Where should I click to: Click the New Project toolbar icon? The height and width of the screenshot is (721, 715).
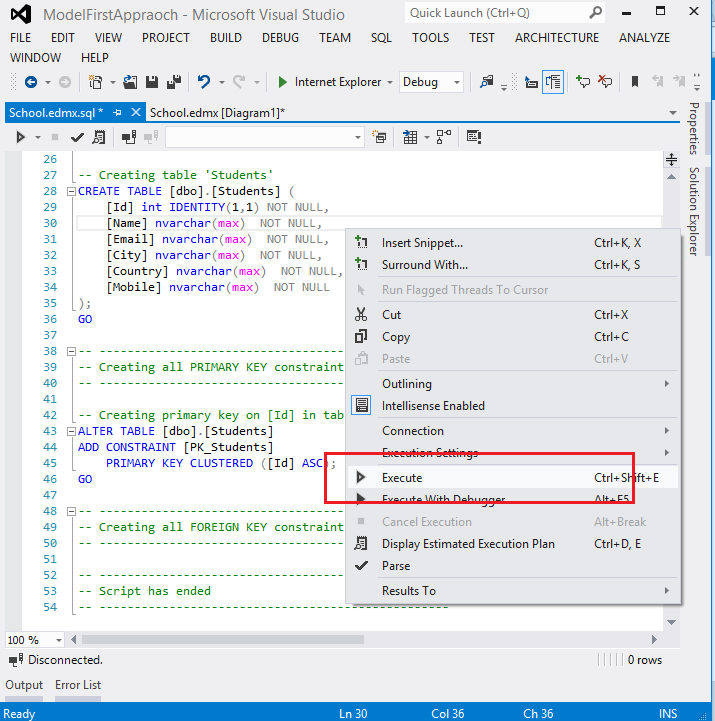[95, 82]
